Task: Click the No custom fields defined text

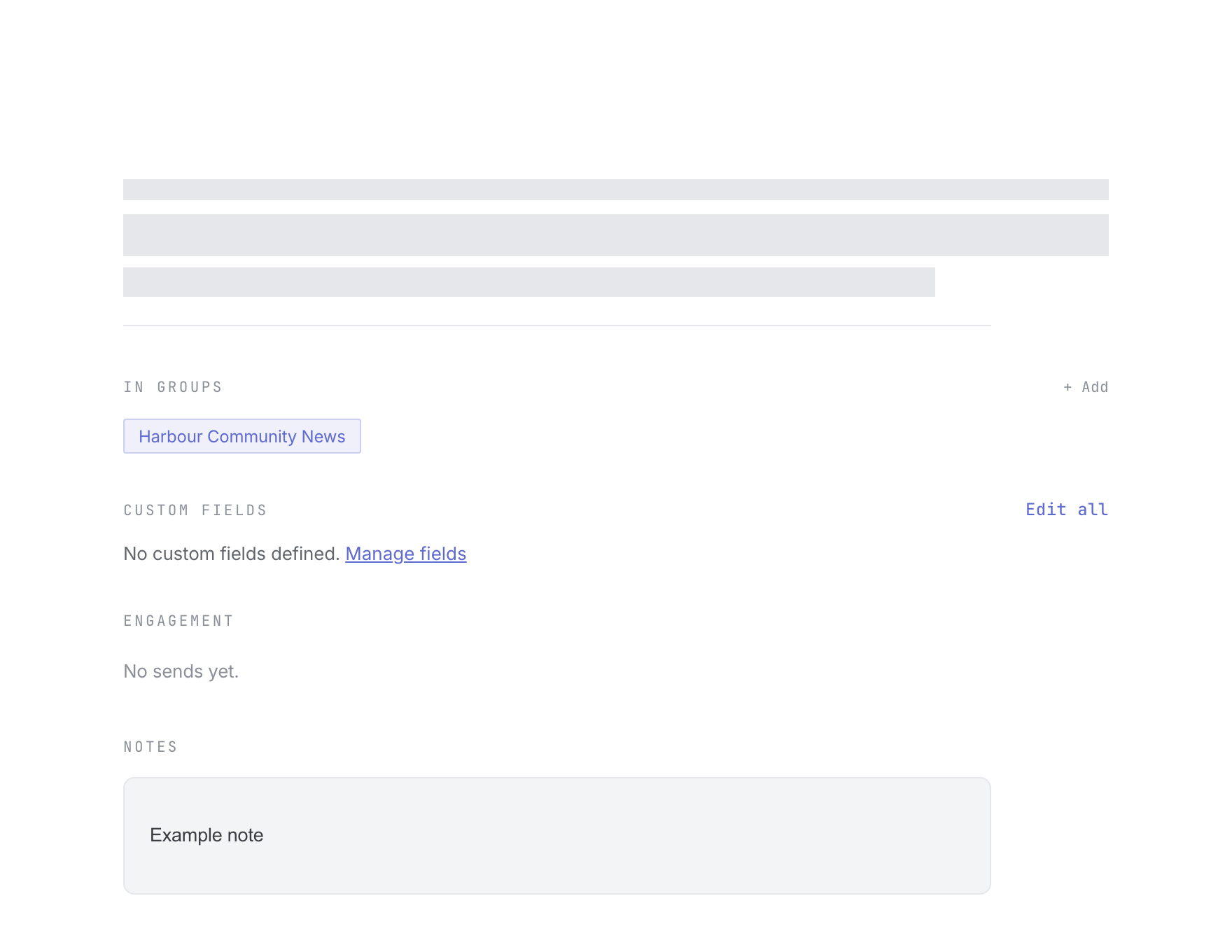Action: click(x=232, y=554)
